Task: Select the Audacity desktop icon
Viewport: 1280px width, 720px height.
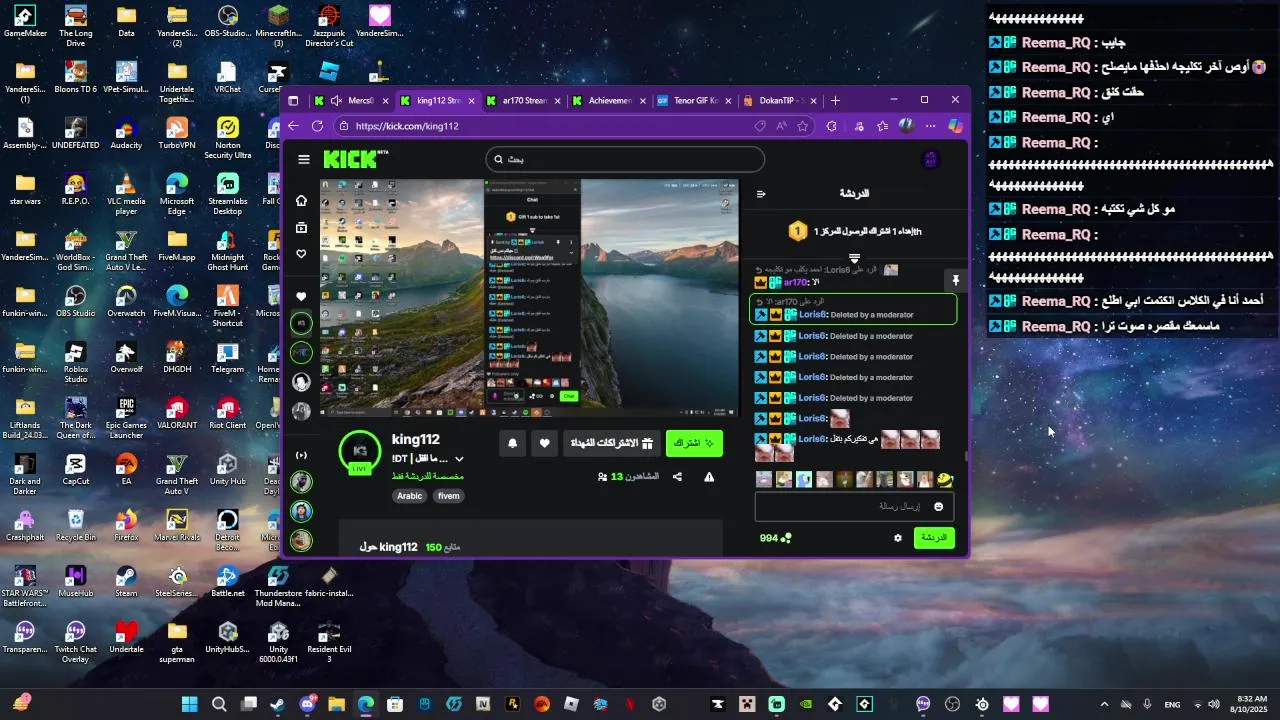Action: [x=126, y=132]
